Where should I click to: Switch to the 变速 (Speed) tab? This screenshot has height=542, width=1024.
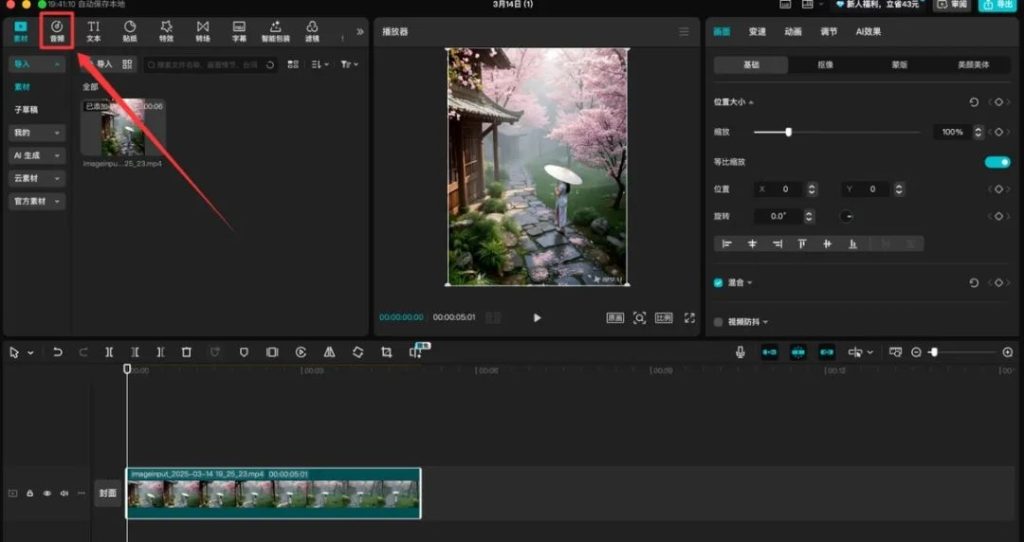(x=757, y=32)
